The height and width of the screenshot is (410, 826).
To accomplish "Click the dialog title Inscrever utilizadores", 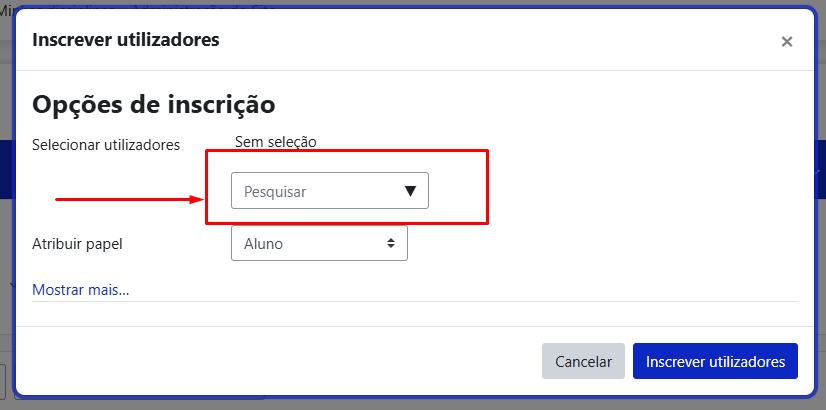I will 126,40.
